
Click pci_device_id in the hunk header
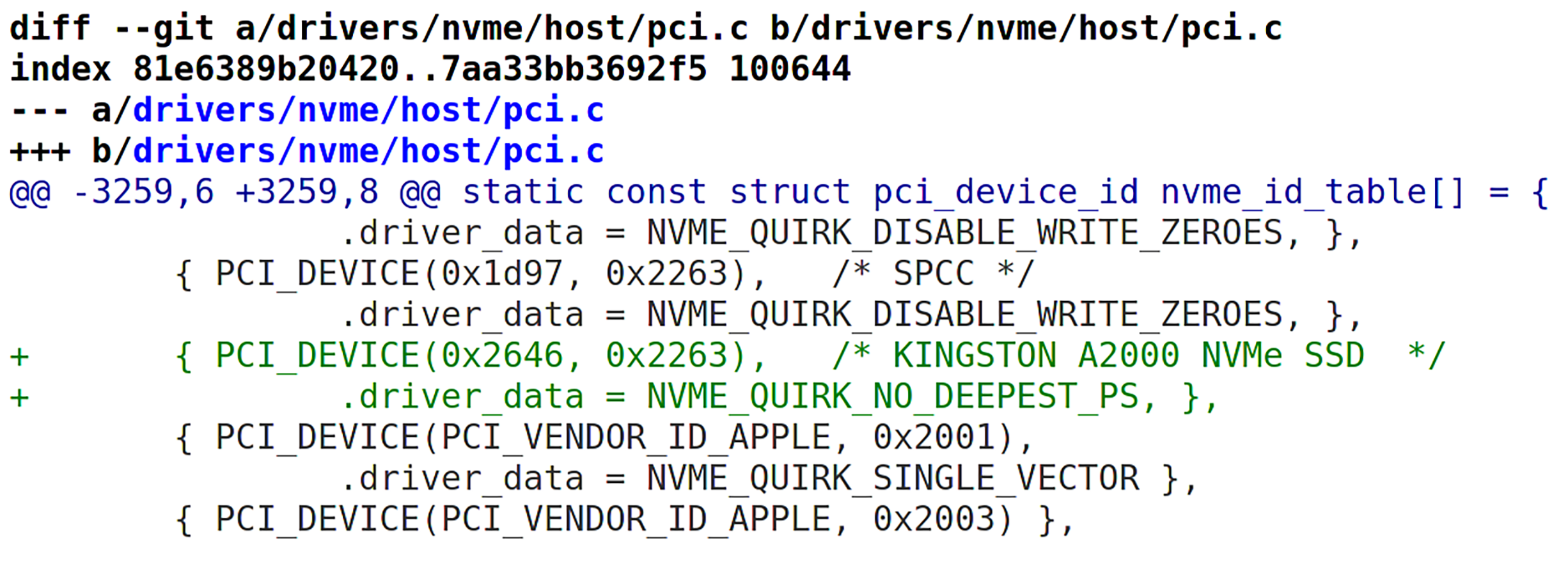(1005, 192)
